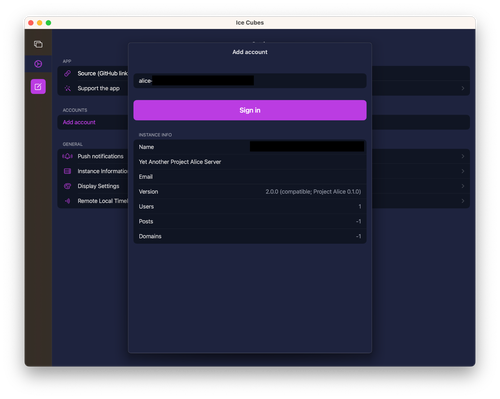The height and width of the screenshot is (399, 500).
Task: Click the link icon beside Source (GitHub link)
Action: 68,73
